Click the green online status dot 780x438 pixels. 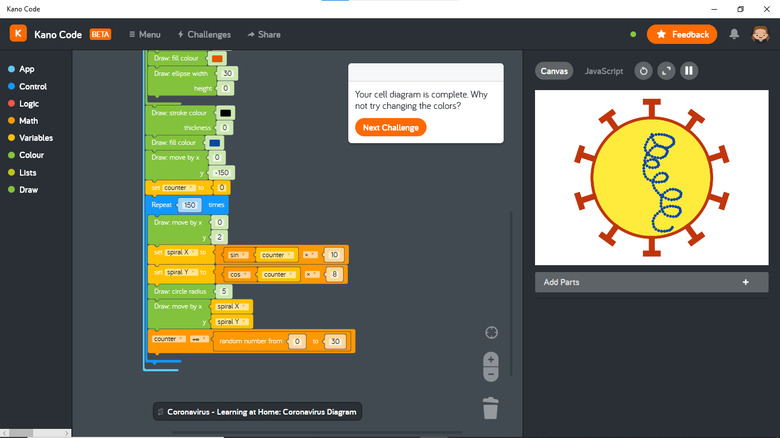633,34
